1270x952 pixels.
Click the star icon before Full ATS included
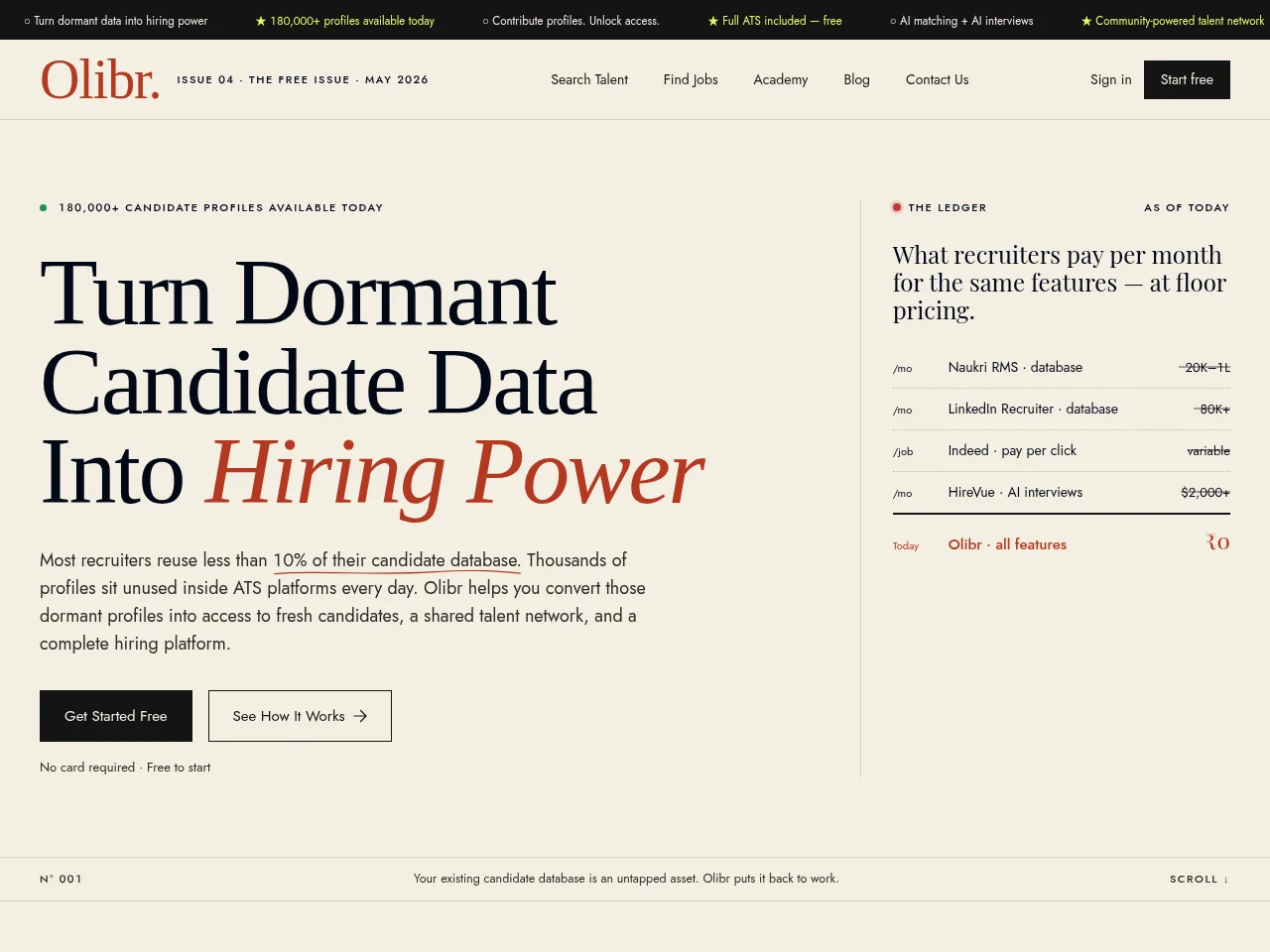pyautogui.click(x=712, y=21)
